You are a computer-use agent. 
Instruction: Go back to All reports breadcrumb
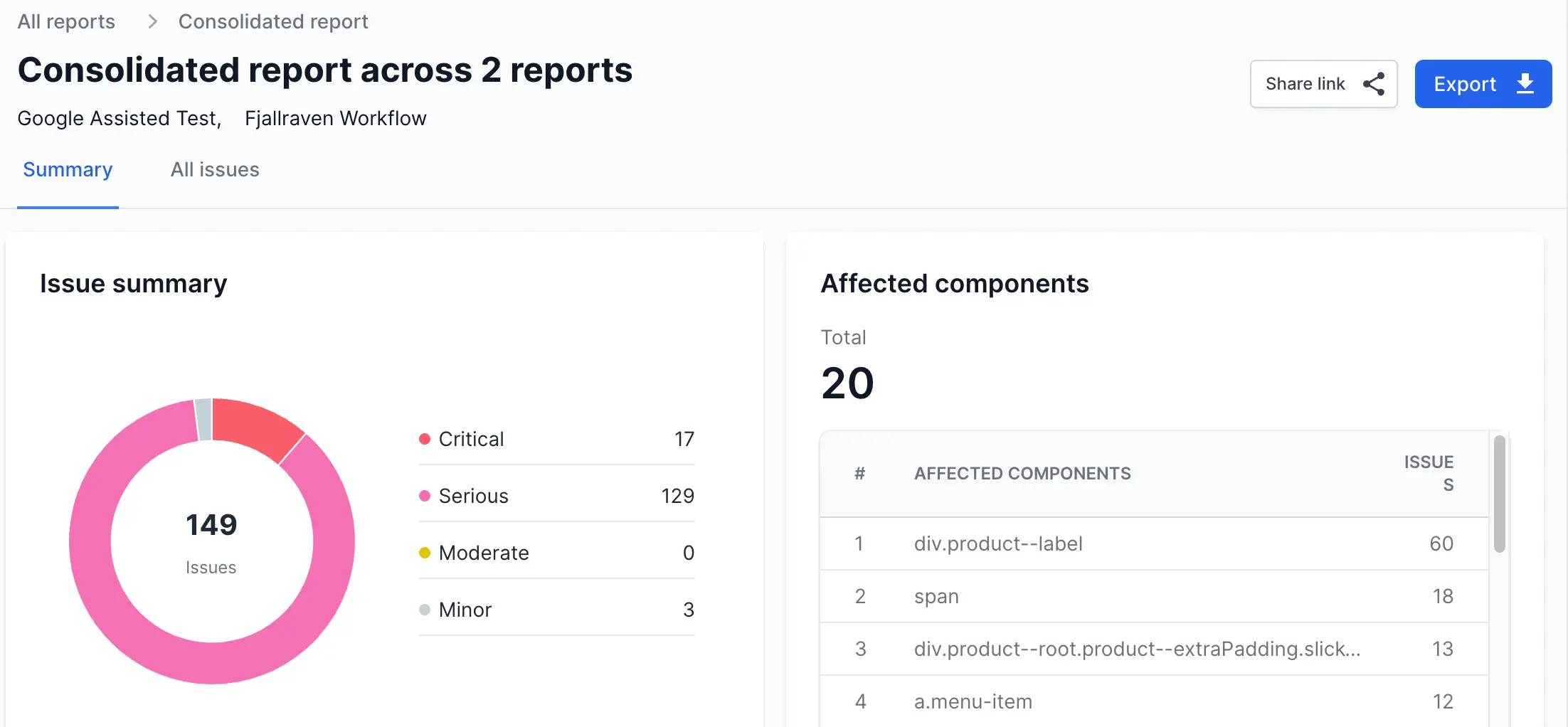[66, 22]
